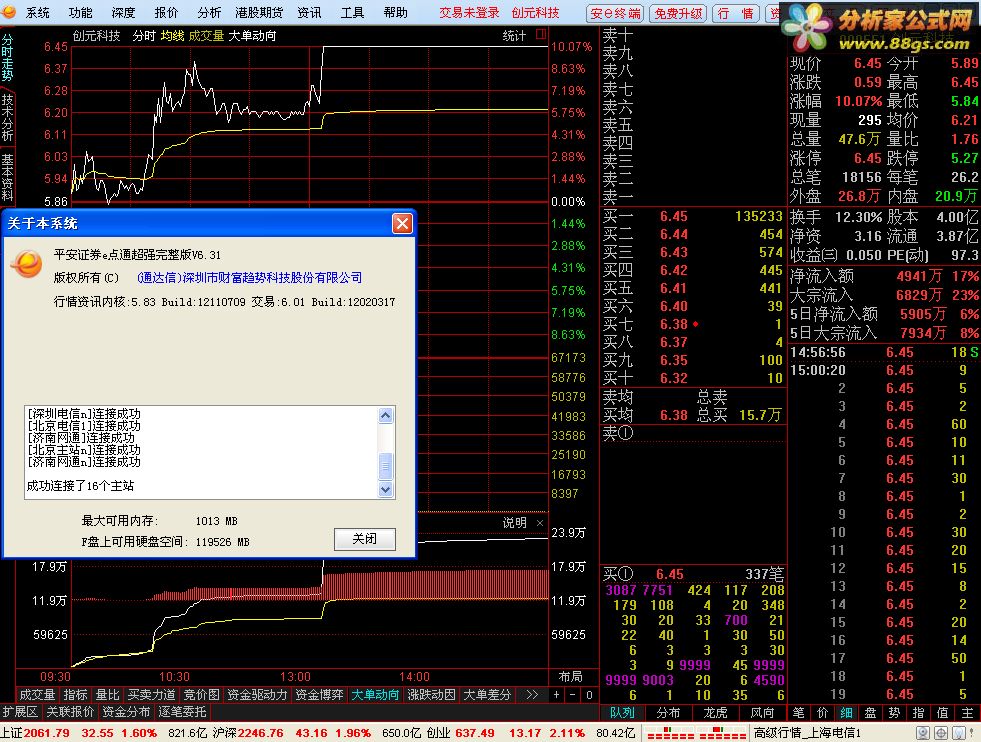The width and height of the screenshot is (981, 742).
Task: Click the app logo icon beside 系统
Action: tap(10, 12)
